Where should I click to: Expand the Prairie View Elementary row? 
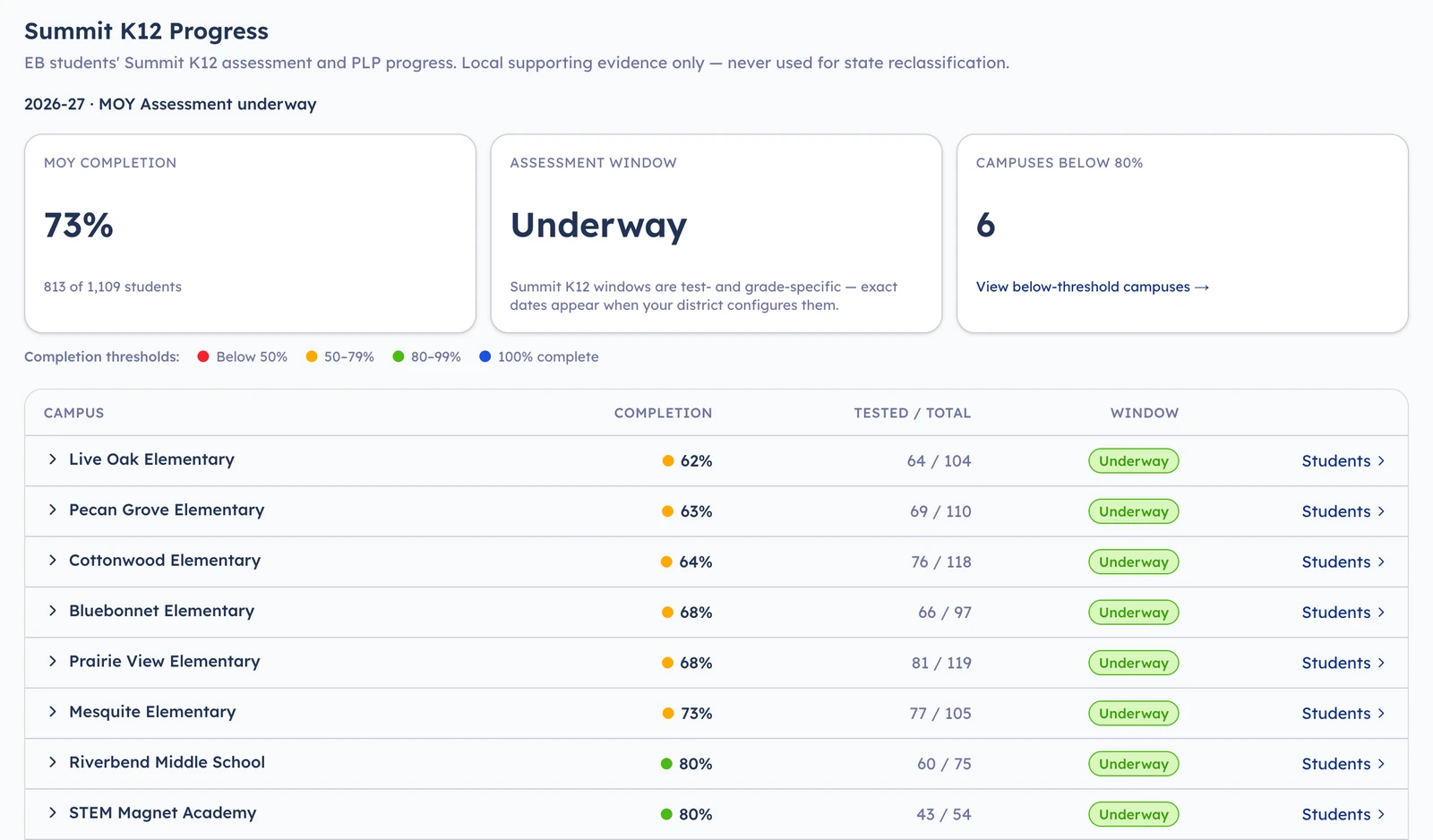tap(53, 661)
